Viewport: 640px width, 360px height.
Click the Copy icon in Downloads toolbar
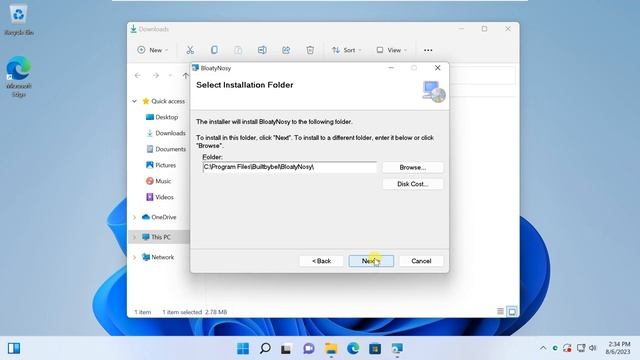pos(214,50)
